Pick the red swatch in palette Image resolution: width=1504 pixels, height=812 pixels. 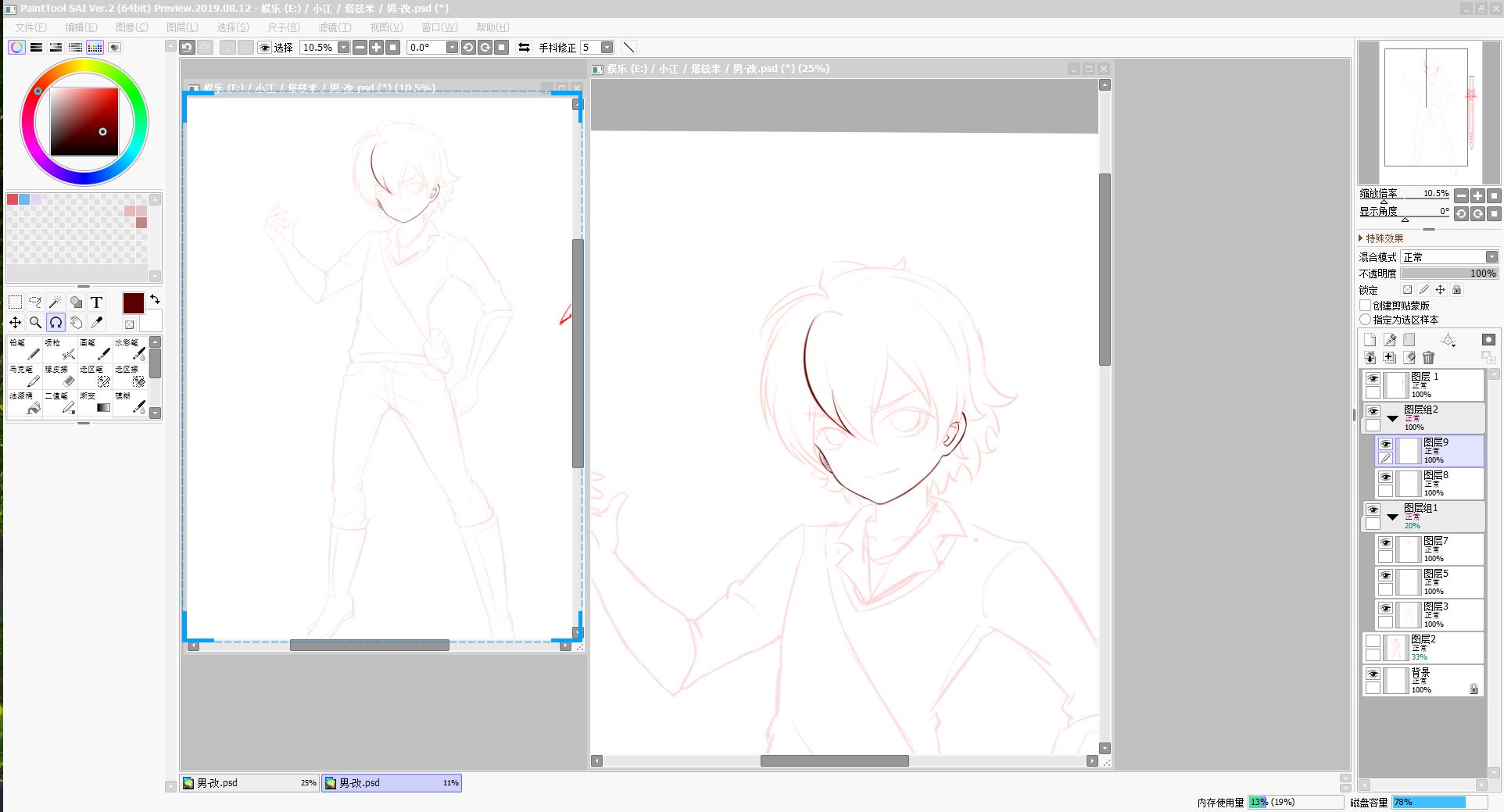pos(13,199)
